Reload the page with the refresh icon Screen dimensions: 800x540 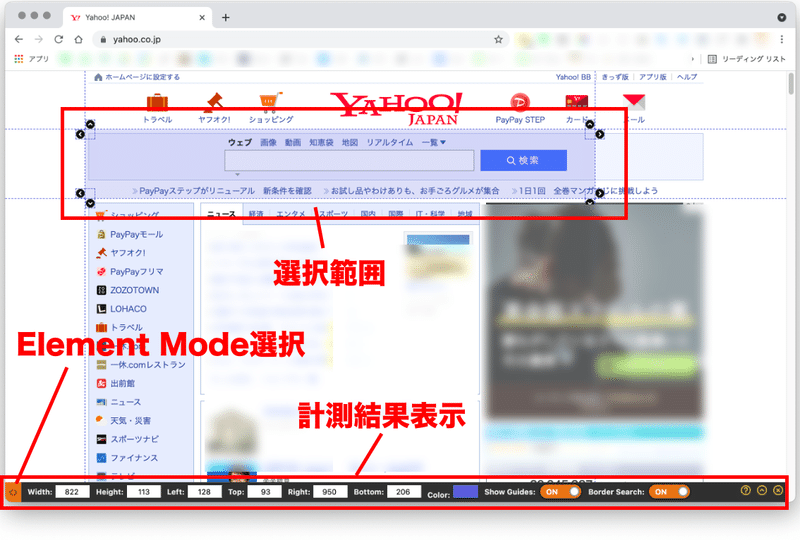point(59,39)
